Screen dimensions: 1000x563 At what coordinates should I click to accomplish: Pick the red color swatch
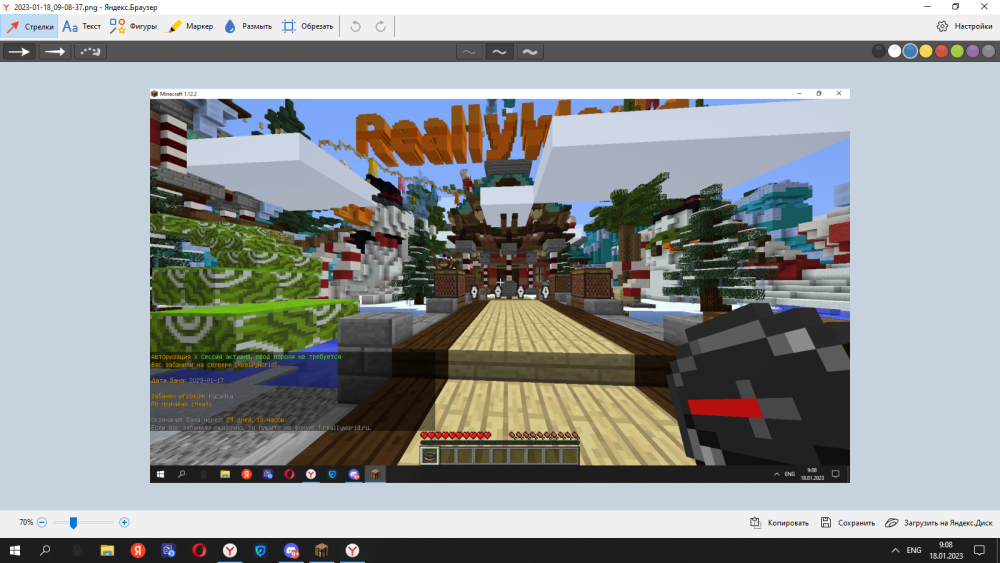click(x=941, y=52)
